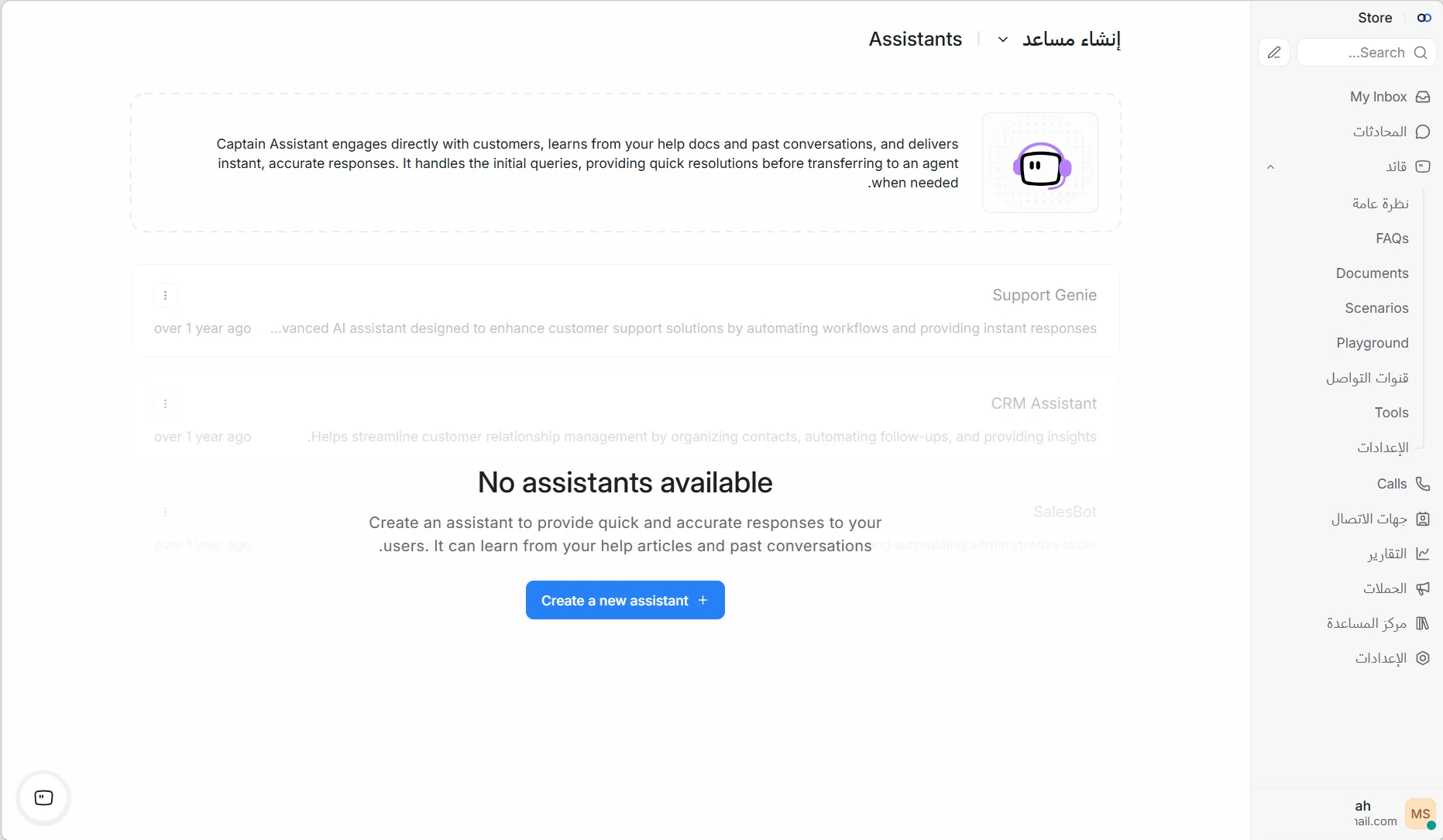Click the search magnifier icon

1421,53
